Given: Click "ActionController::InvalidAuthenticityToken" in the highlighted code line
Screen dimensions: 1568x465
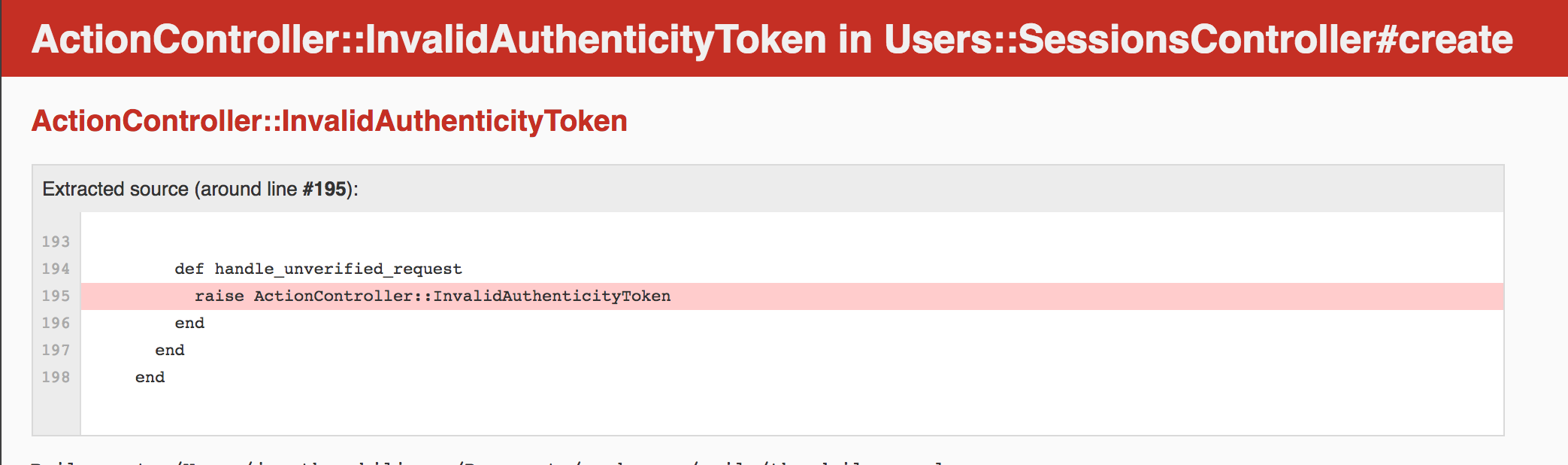Looking at the screenshot, I should 462,296.
